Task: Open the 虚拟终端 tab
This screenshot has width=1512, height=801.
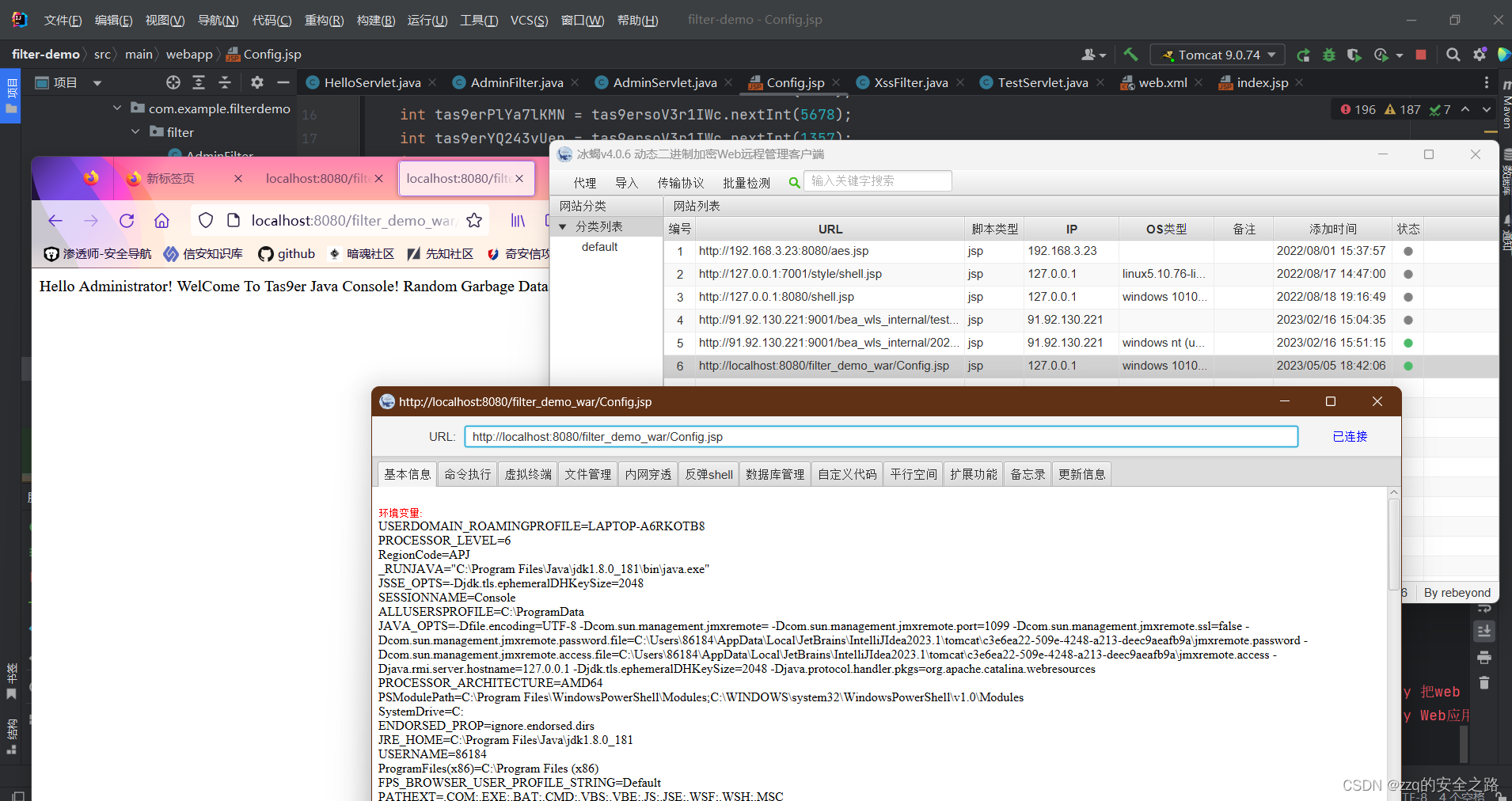Action: pos(527,474)
